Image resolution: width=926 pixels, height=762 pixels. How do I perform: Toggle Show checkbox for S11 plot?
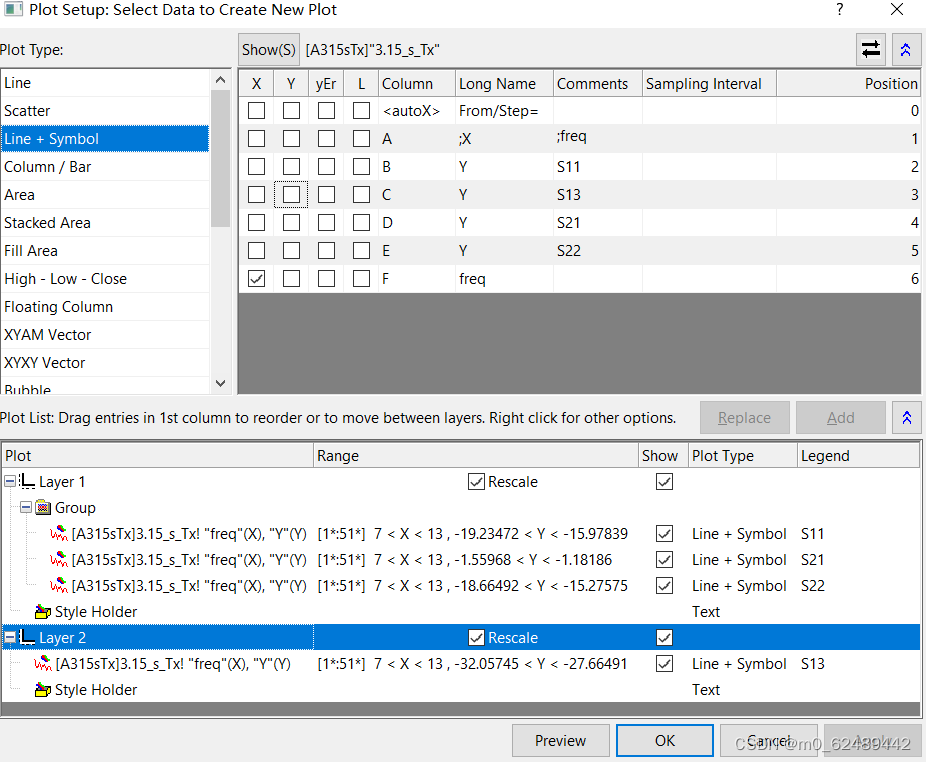tap(664, 533)
